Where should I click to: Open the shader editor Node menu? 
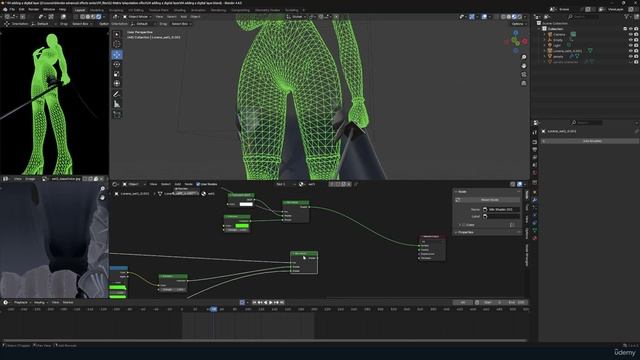(x=189, y=184)
